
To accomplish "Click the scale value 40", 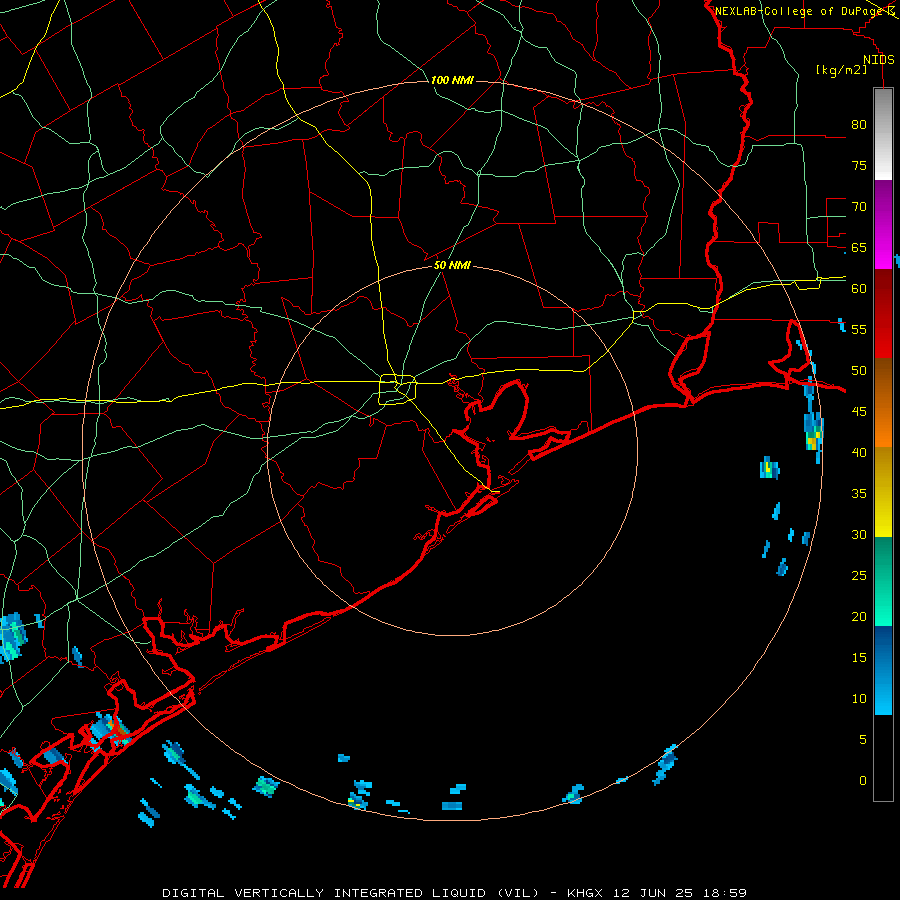I will [859, 453].
